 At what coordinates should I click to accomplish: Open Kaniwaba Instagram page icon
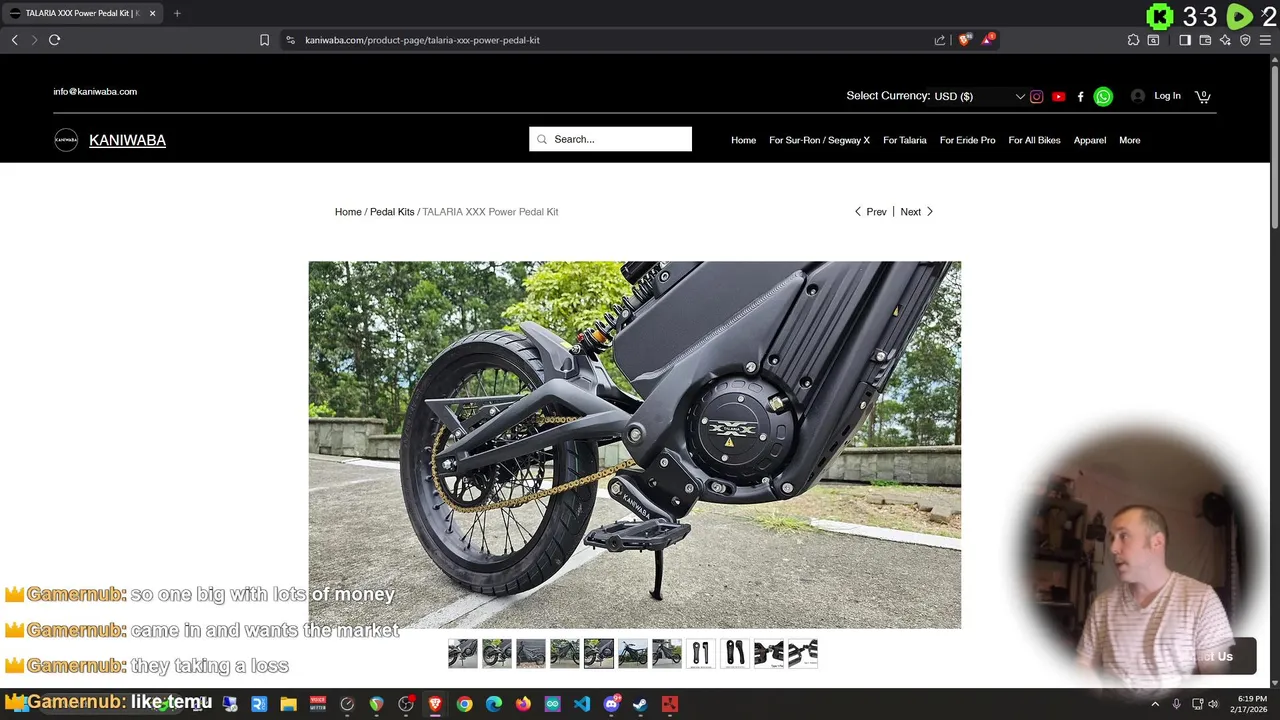(1037, 97)
